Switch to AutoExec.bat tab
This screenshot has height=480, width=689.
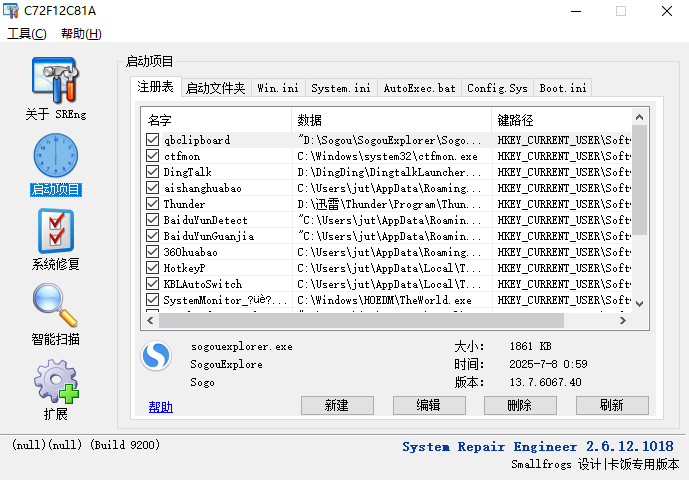(x=419, y=88)
